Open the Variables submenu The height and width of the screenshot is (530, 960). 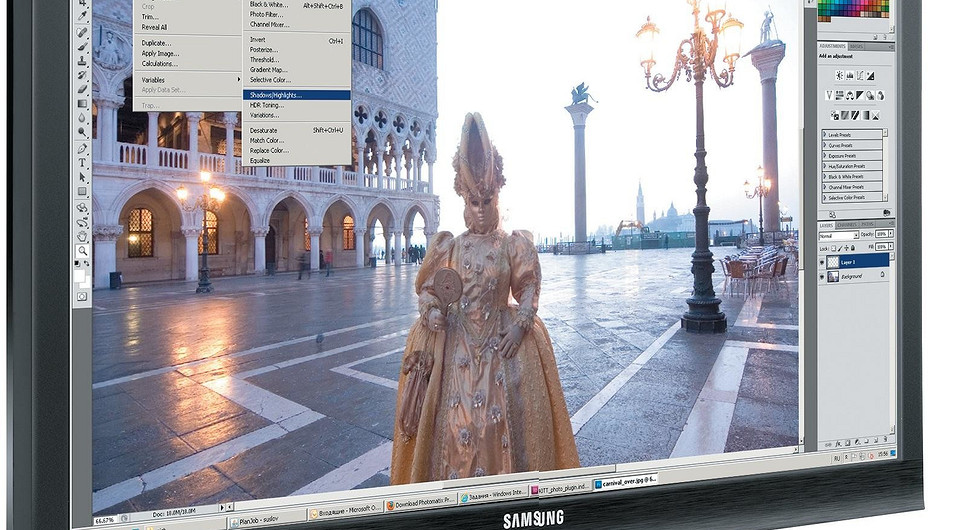click(189, 80)
